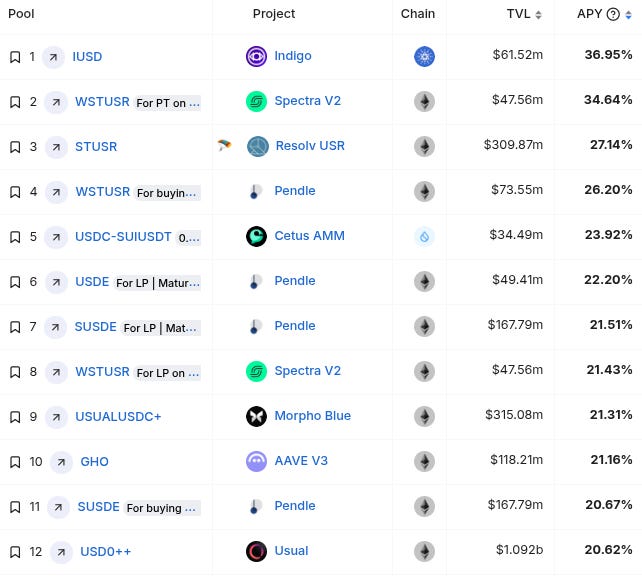Image resolution: width=642 pixels, height=576 pixels.
Task: Bookmark the GHO pool row
Action: tap(15, 462)
